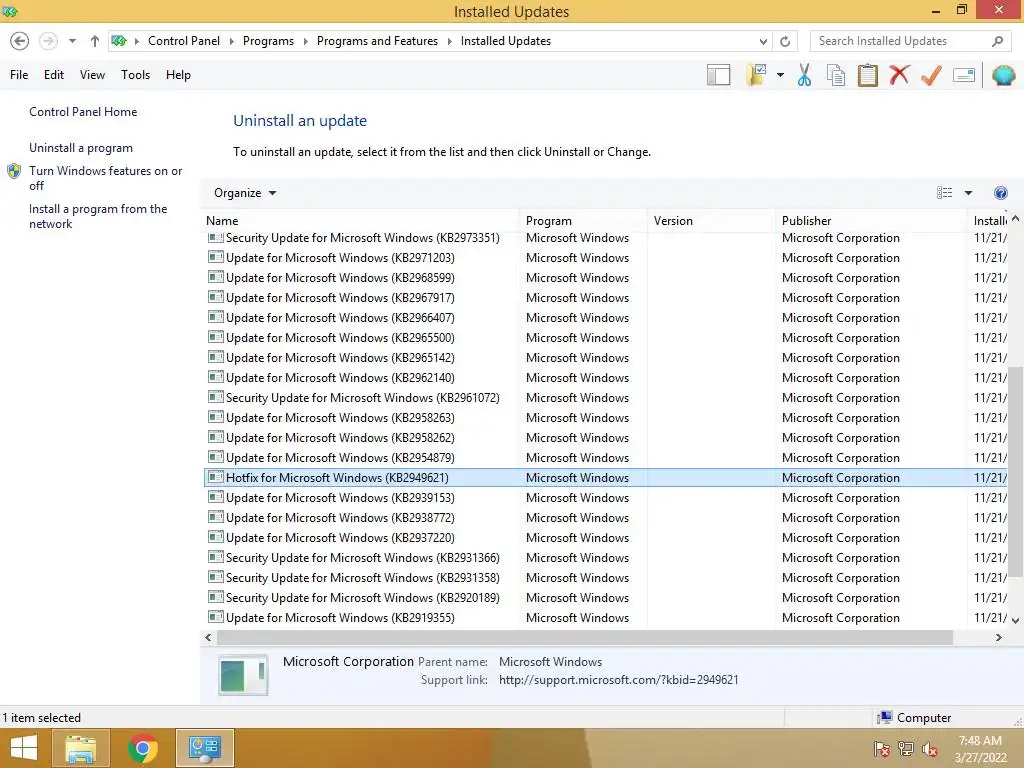The image size is (1024, 768).
Task: Open the File menu
Action: 19,75
